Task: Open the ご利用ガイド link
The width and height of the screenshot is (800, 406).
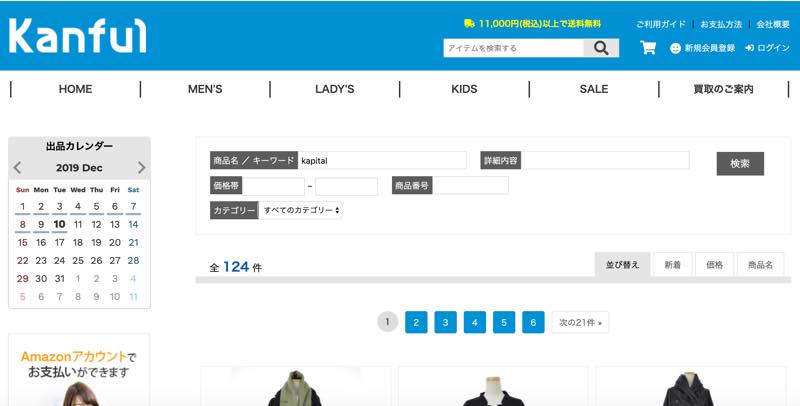Action: (661, 24)
